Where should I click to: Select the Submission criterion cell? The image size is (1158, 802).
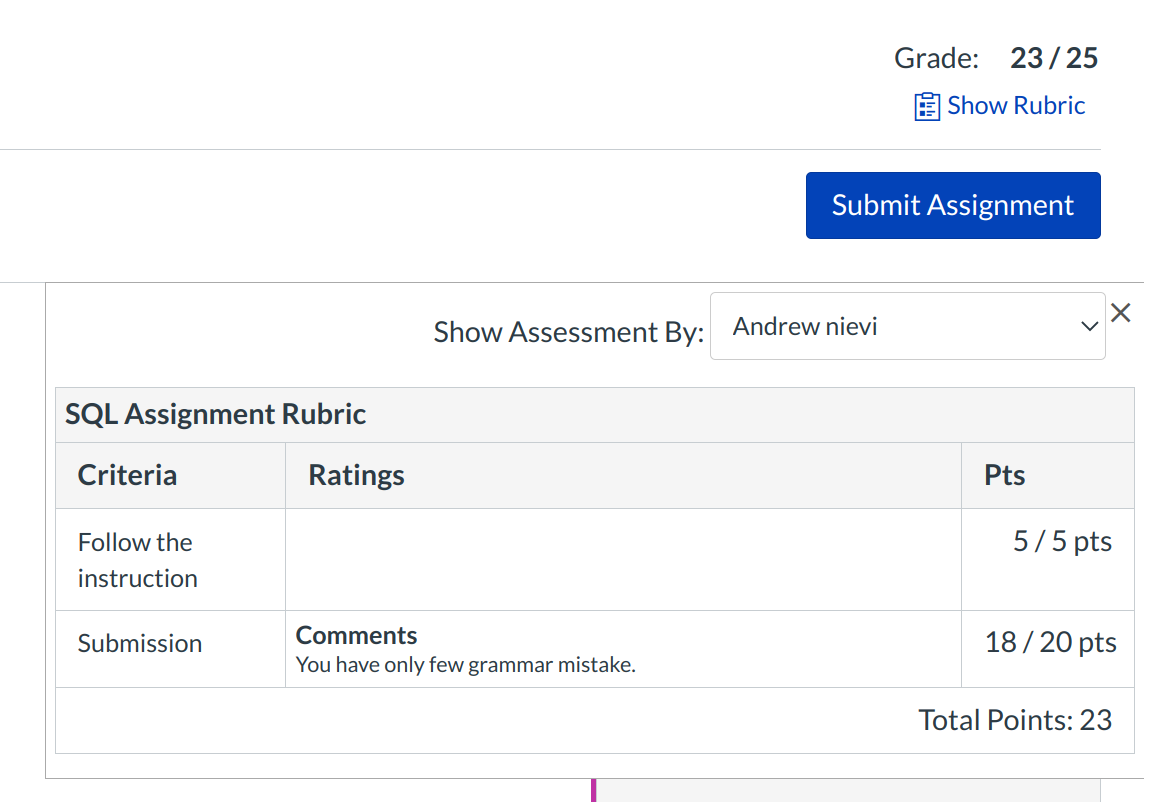point(140,644)
